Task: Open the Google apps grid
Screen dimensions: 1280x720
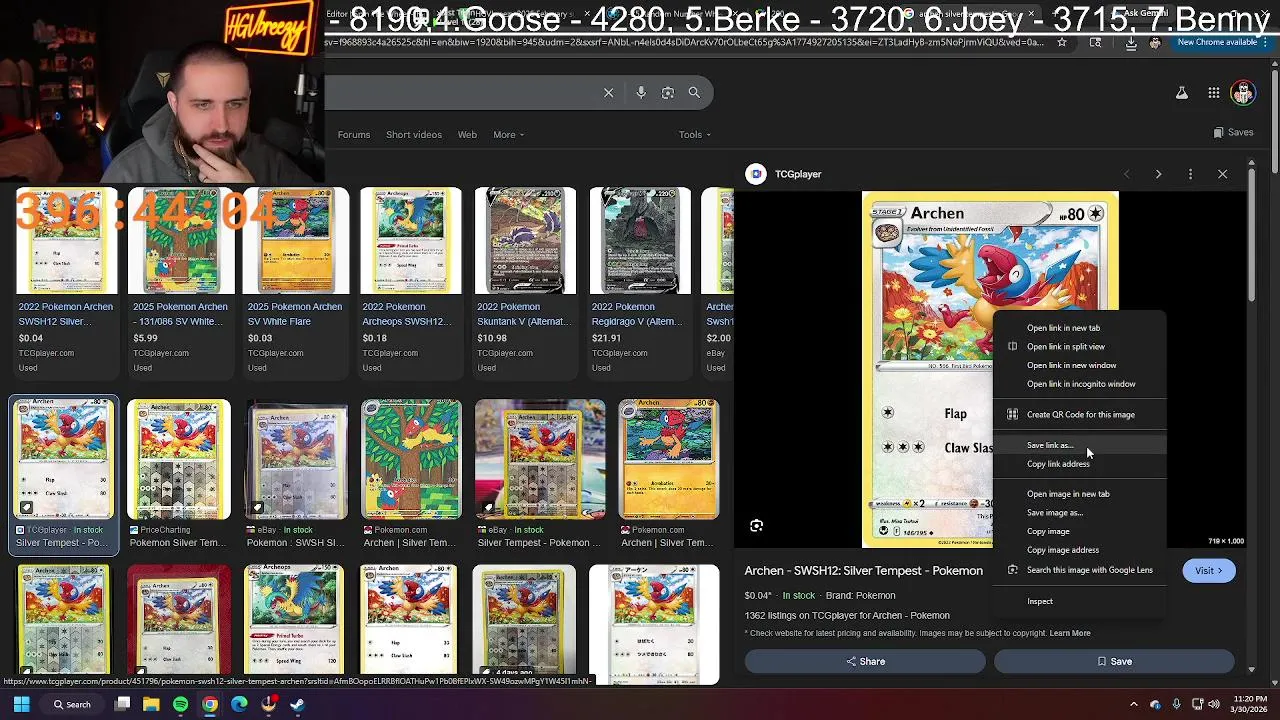Action: (1213, 93)
